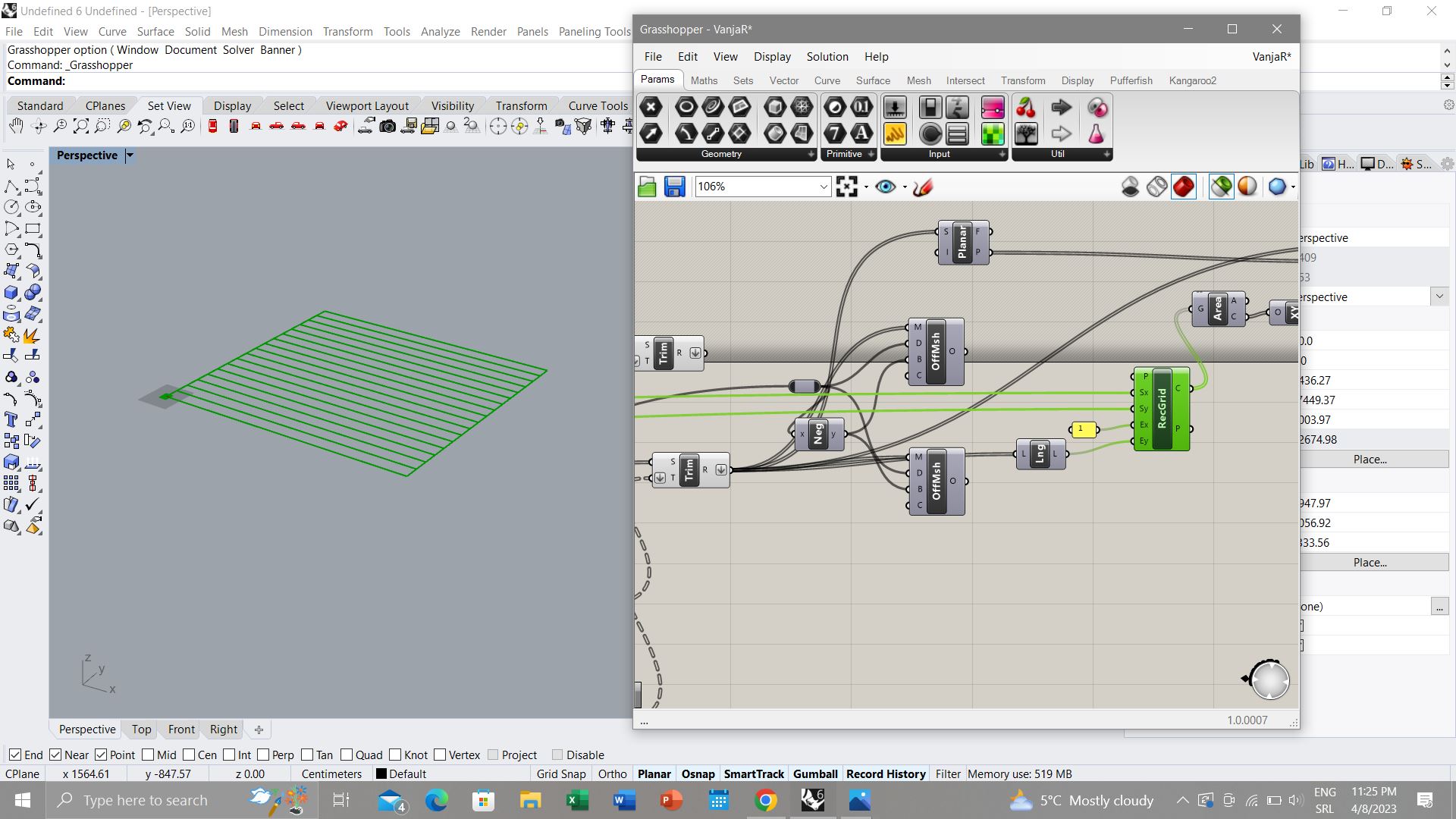The width and height of the screenshot is (1456, 819).
Task: Enable the Quad osnap checkbox
Action: pyautogui.click(x=347, y=755)
